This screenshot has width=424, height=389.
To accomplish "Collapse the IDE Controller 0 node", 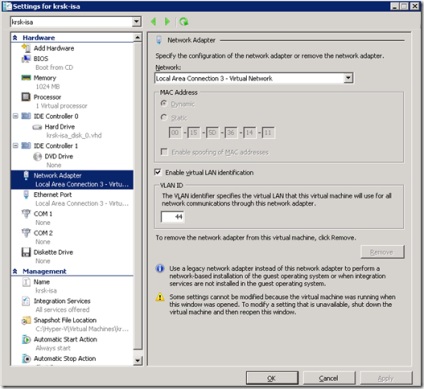I will coord(15,116).
